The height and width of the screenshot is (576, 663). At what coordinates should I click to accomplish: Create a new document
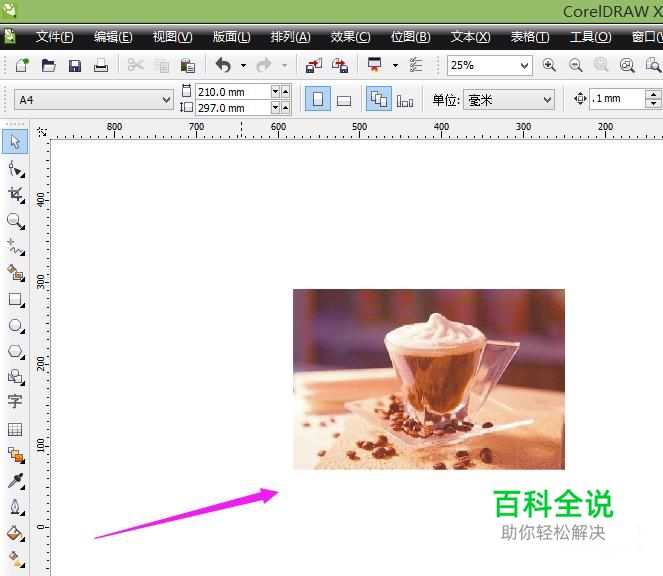tap(22, 66)
